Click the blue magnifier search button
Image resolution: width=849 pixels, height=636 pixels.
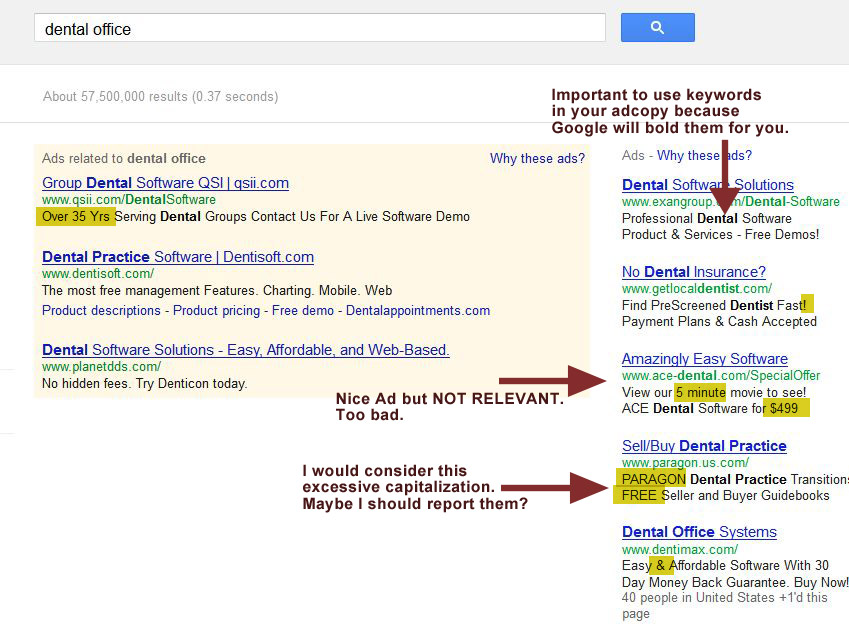[x=657, y=28]
